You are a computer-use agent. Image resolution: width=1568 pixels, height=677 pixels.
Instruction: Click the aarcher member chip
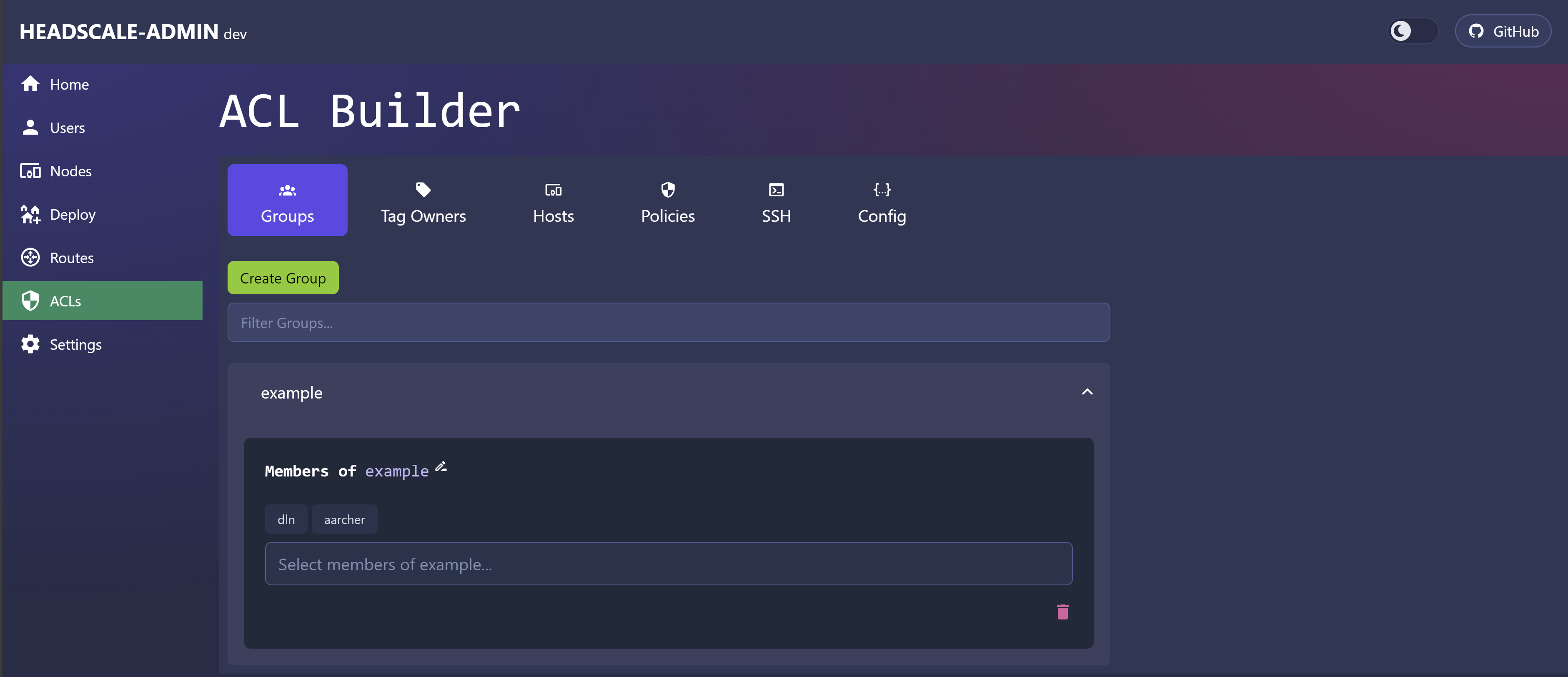(344, 519)
